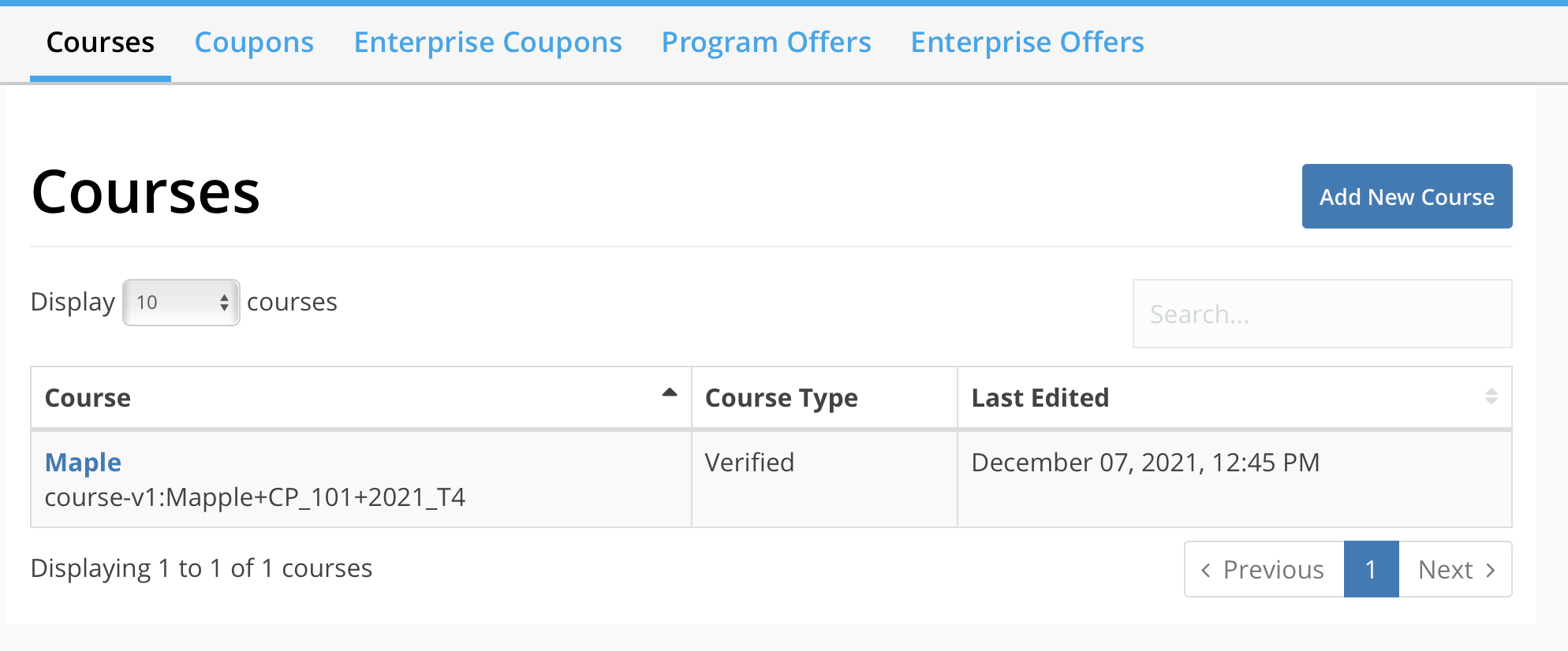Click the Add New Course button

pyautogui.click(x=1406, y=196)
